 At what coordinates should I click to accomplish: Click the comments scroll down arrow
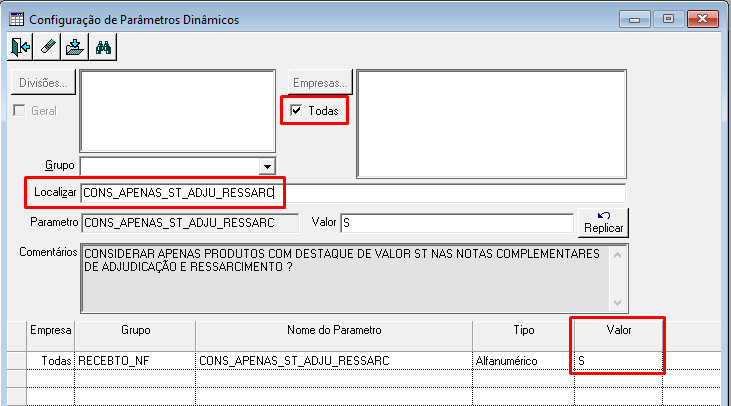tap(617, 303)
